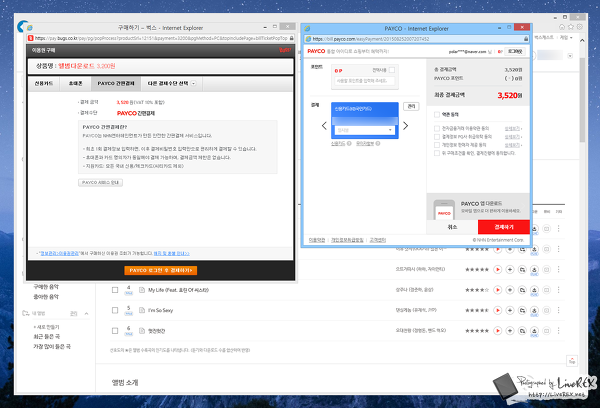Select checkbox for track 6
This screenshot has height=408, width=600.
point(115,330)
